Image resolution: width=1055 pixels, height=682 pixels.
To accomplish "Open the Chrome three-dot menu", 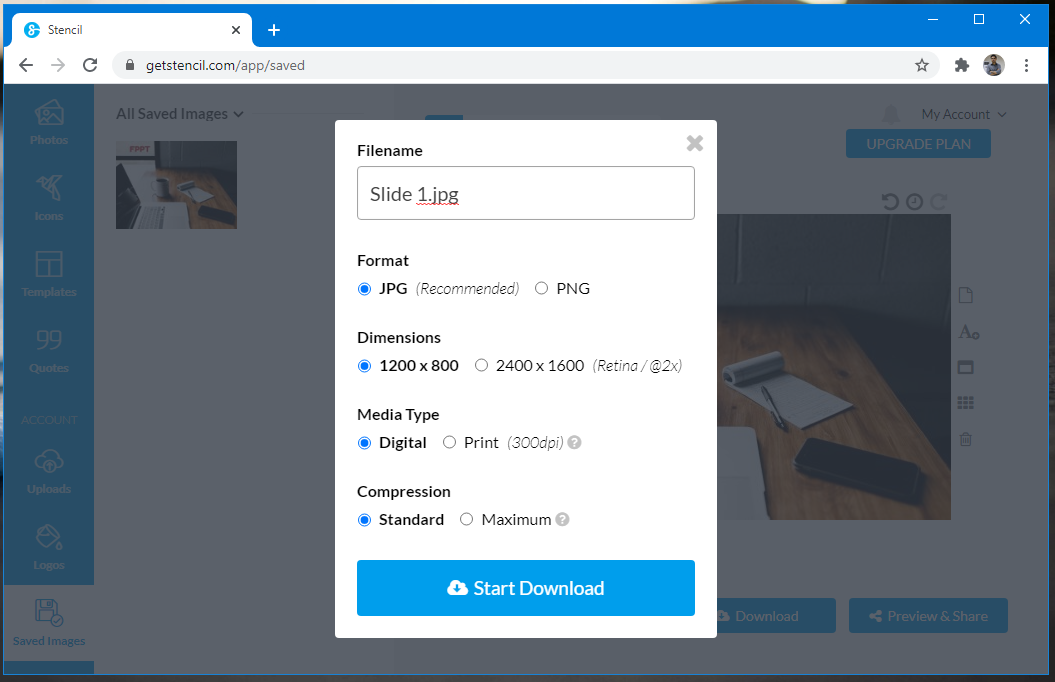I will pyautogui.click(x=1026, y=65).
